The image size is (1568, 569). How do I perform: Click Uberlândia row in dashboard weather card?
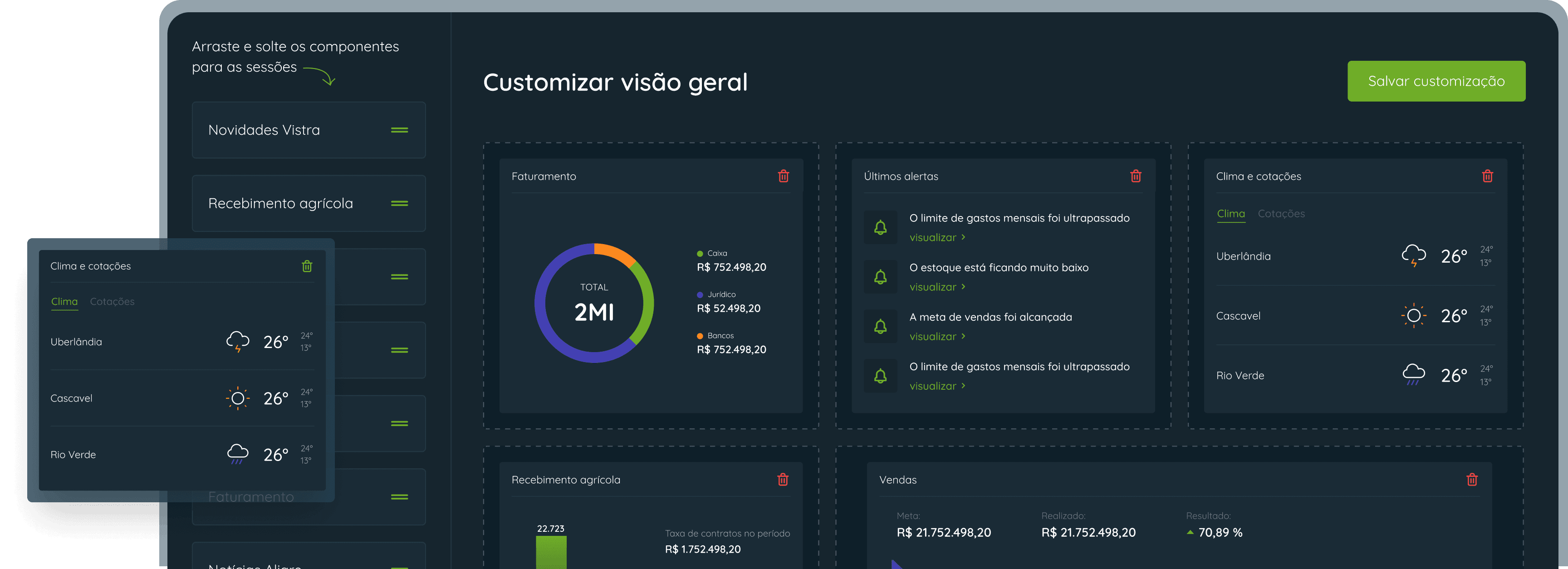(1355, 256)
